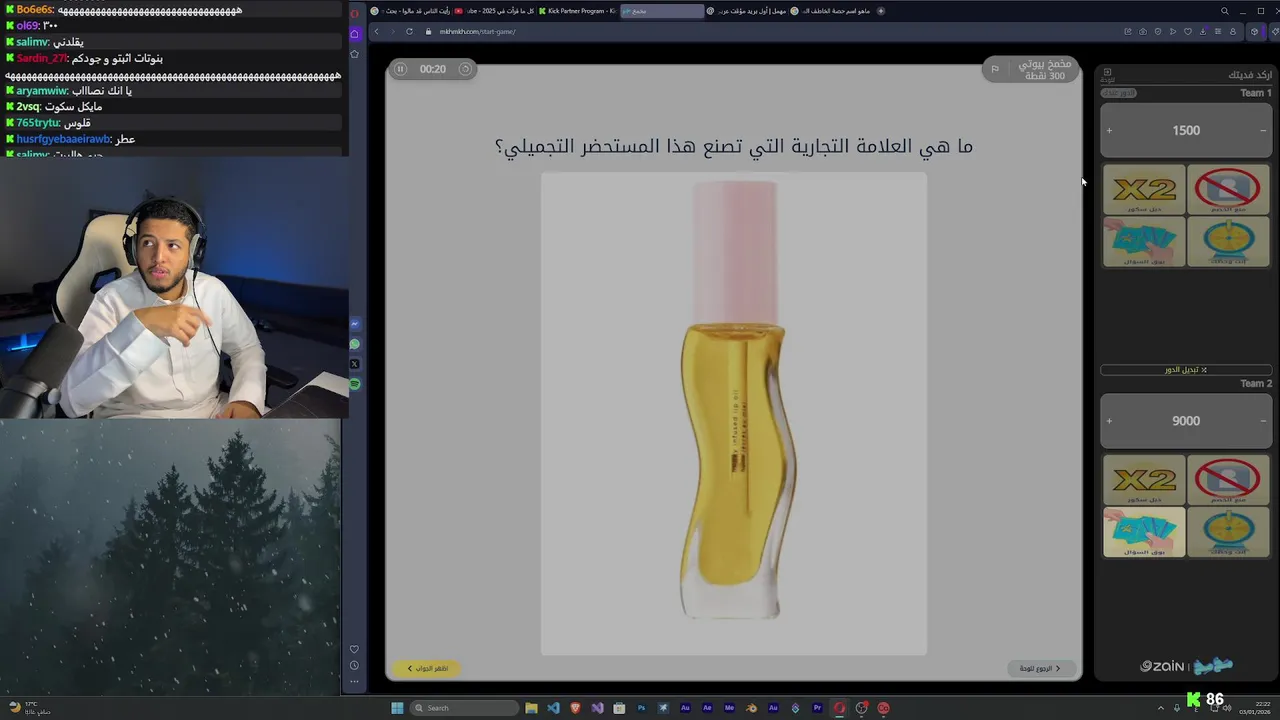Open the cosmetic product image

734,414
